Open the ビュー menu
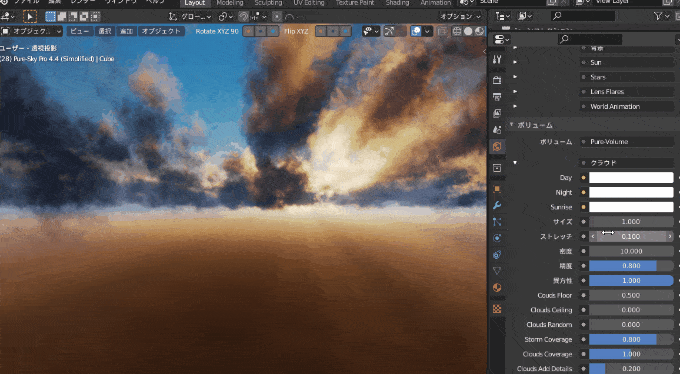Screen dimensions: 680x374 pos(80,31)
